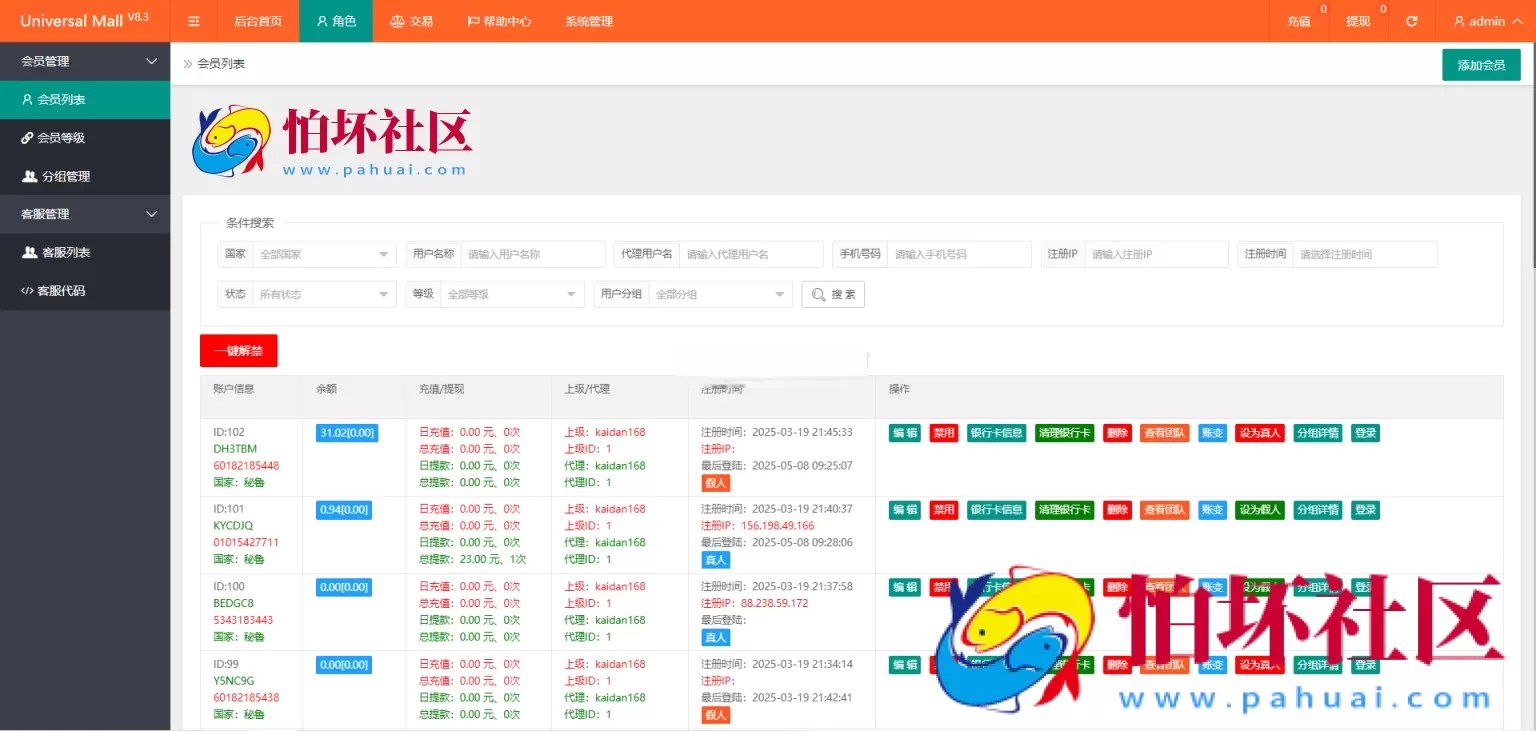Click the 添加会员 button

coord(1480,64)
